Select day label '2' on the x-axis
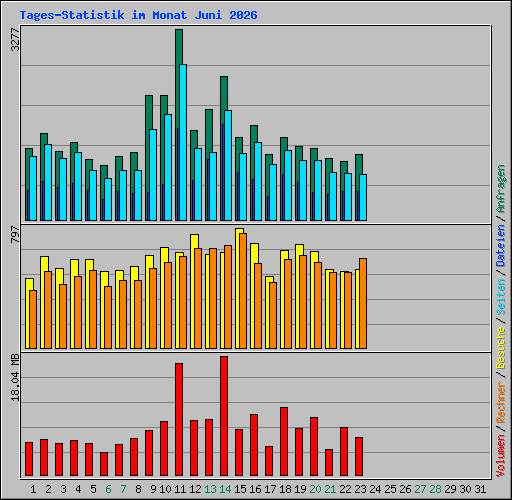512x500 pixels. tap(48, 489)
